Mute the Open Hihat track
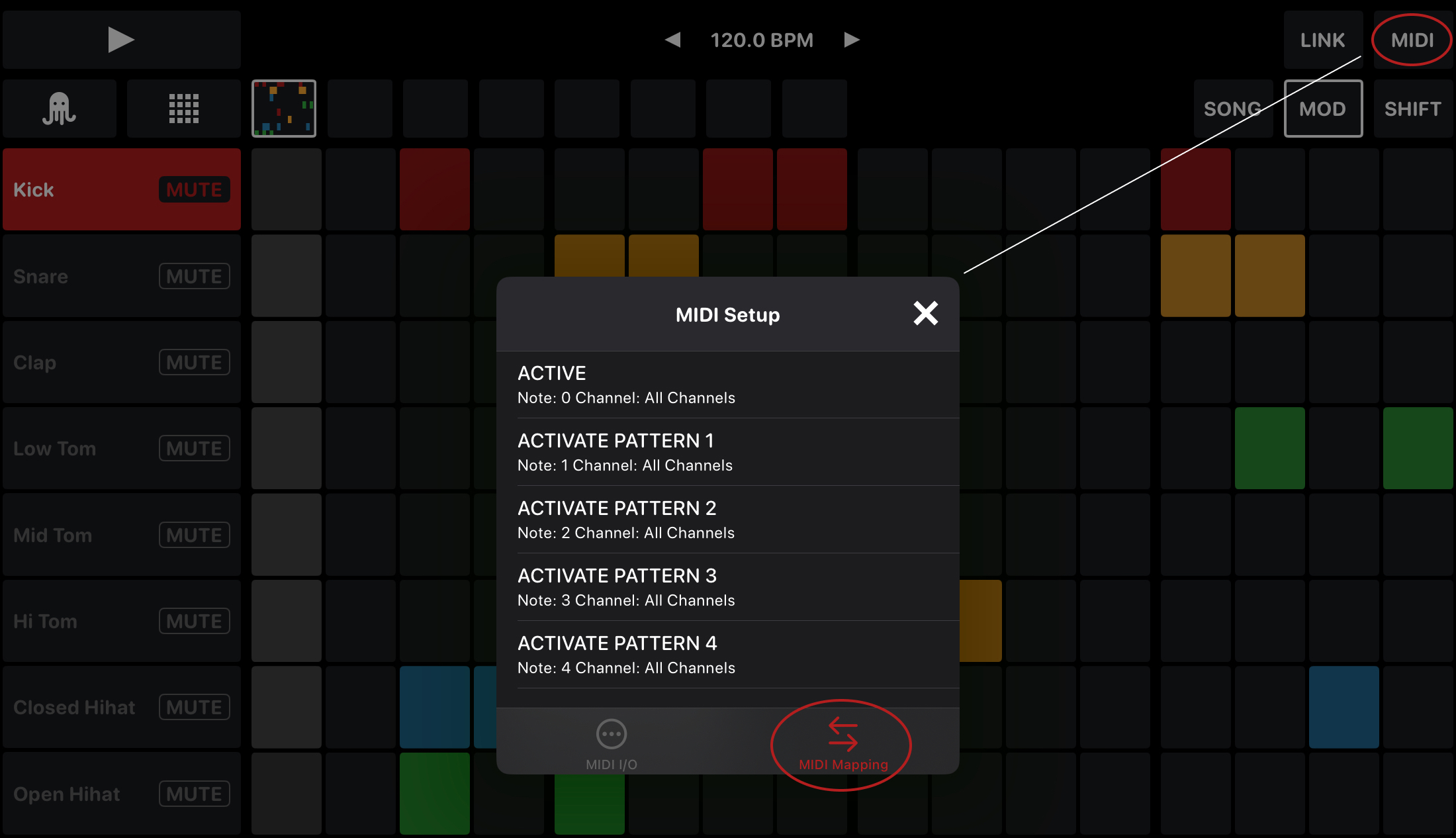Image resolution: width=1456 pixels, height=838 pixels. 194,794
